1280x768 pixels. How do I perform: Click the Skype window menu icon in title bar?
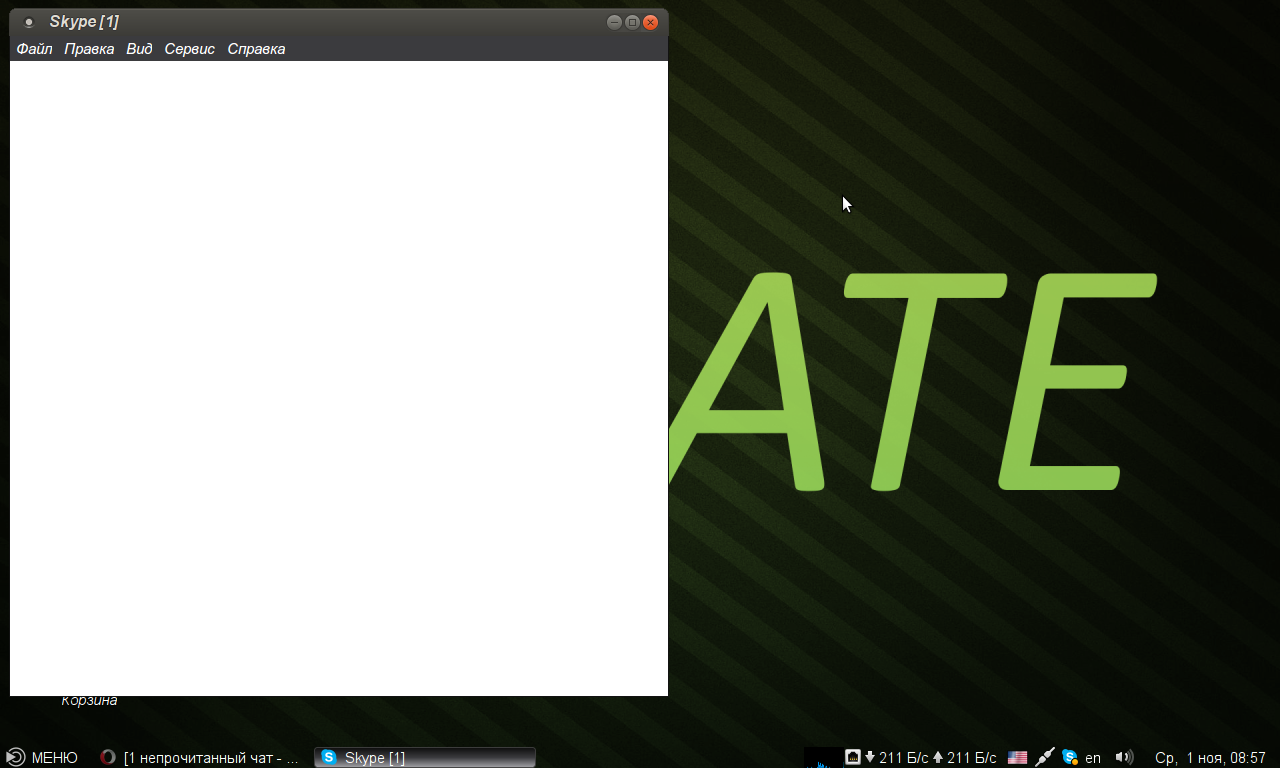[29, 22]
